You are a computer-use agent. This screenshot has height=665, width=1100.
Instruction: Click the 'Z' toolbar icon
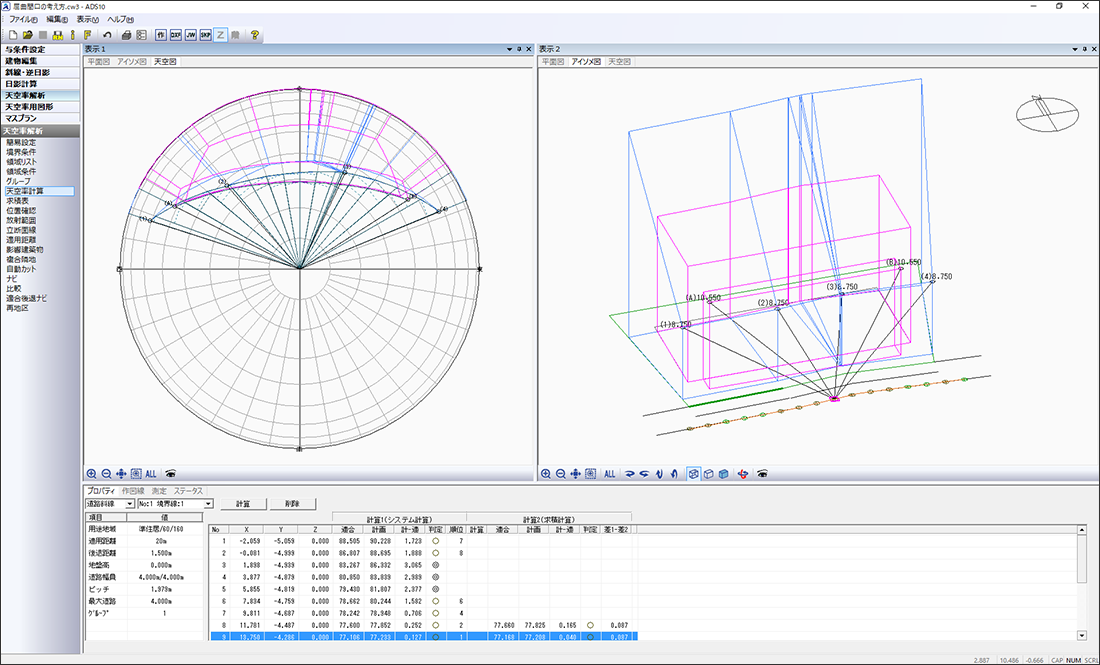pyautogui.click(x=220, y=34)
